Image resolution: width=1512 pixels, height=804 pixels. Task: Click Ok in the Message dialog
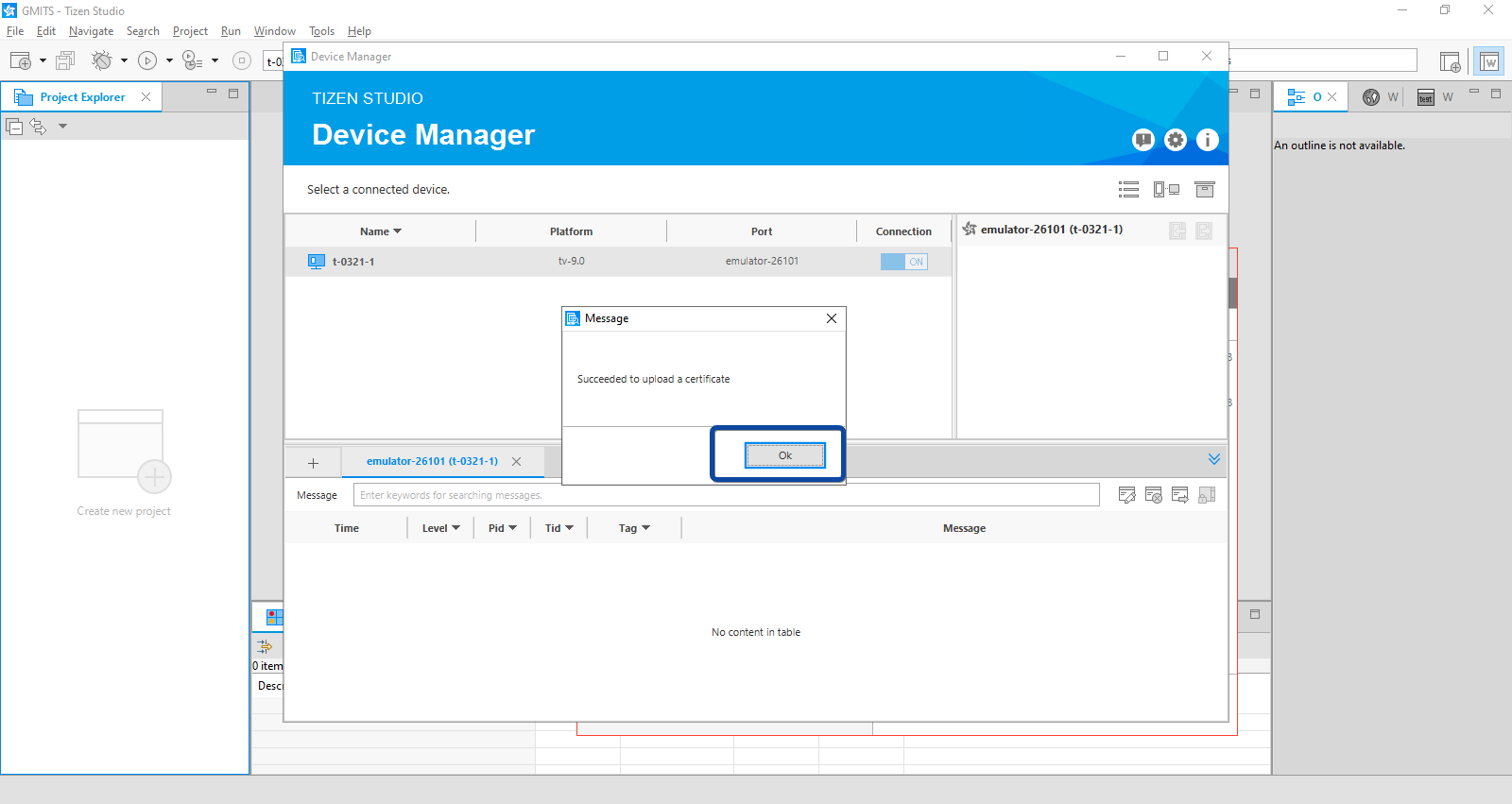[x=785, y=455]
